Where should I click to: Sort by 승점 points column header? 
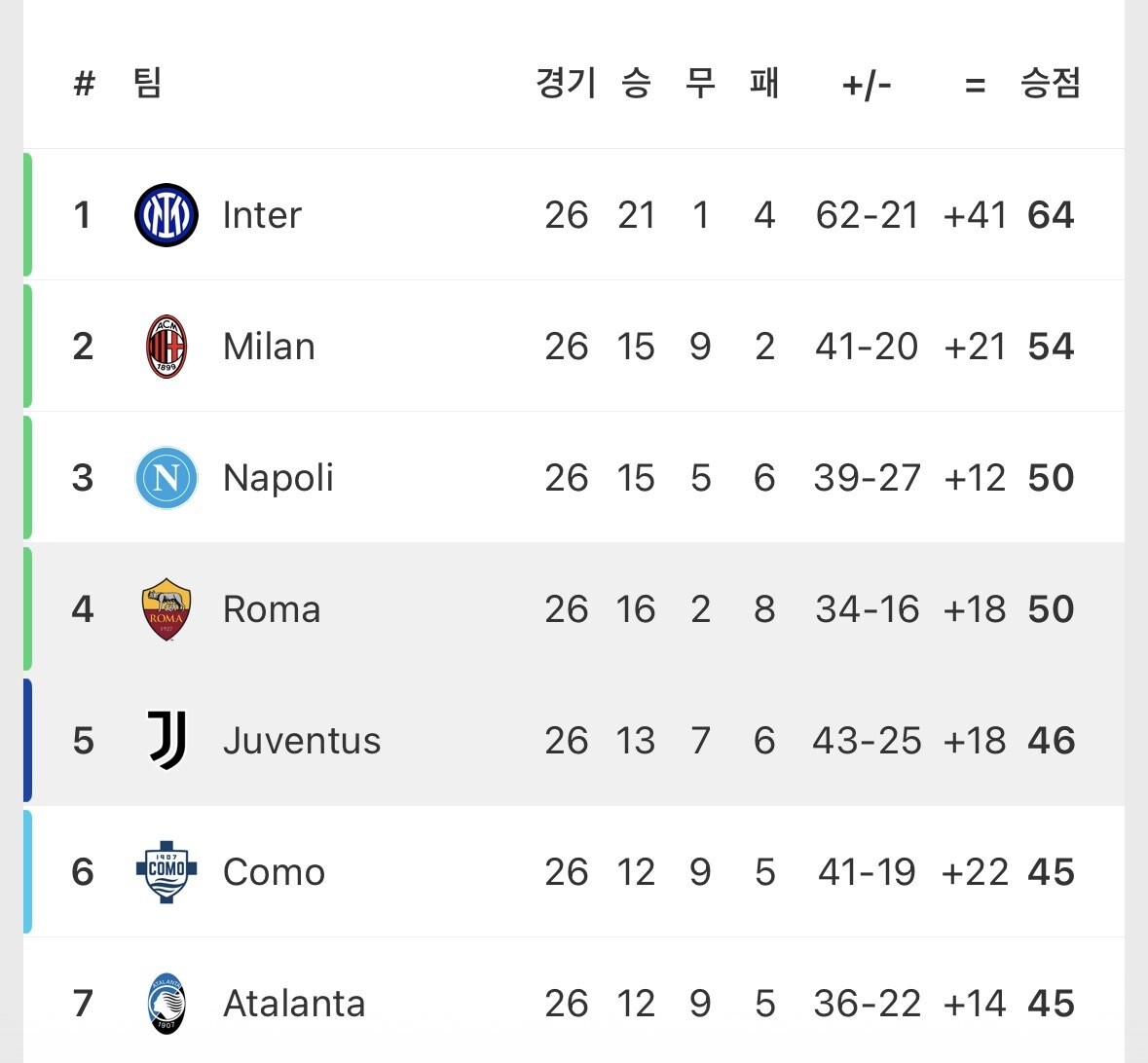point(1051,84)
